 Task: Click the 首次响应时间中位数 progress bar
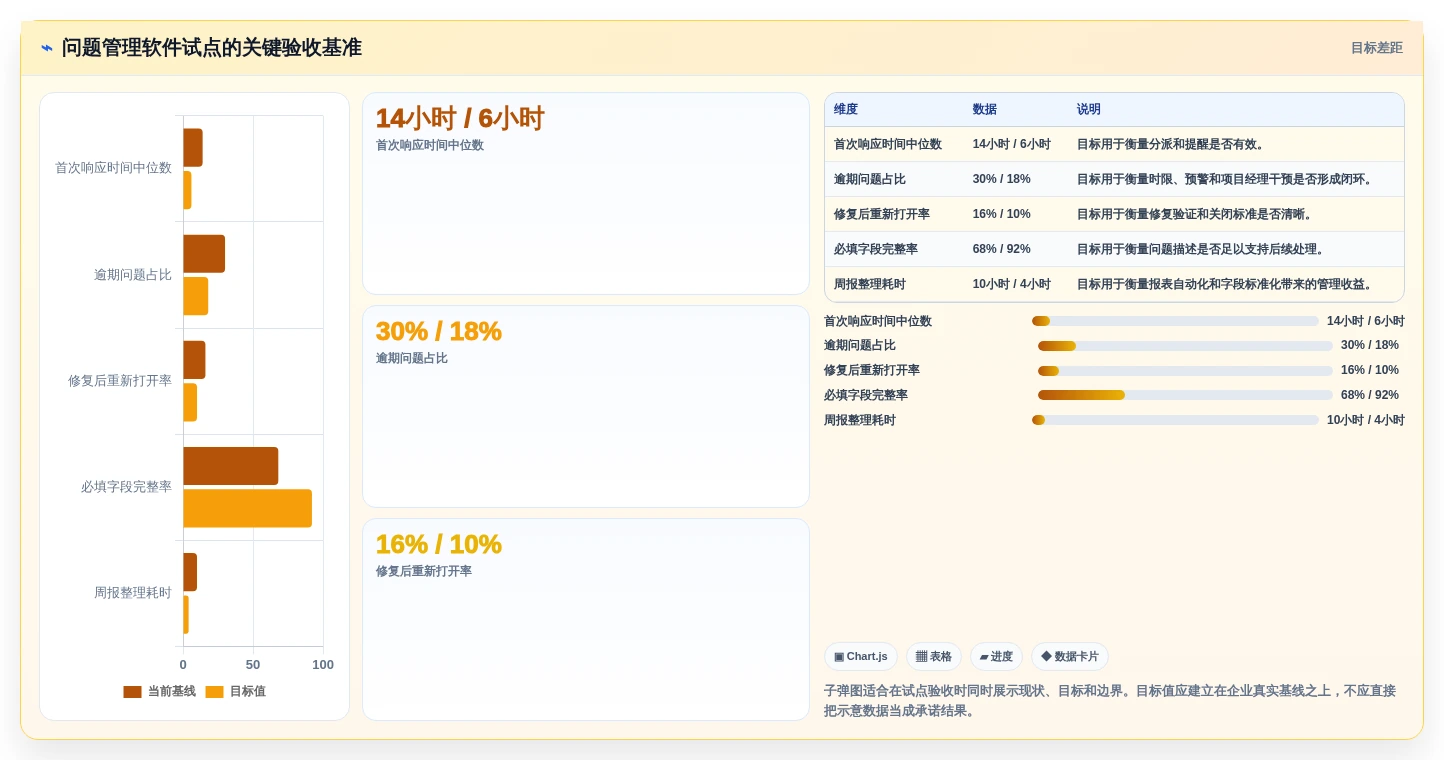coord(1175,321)
